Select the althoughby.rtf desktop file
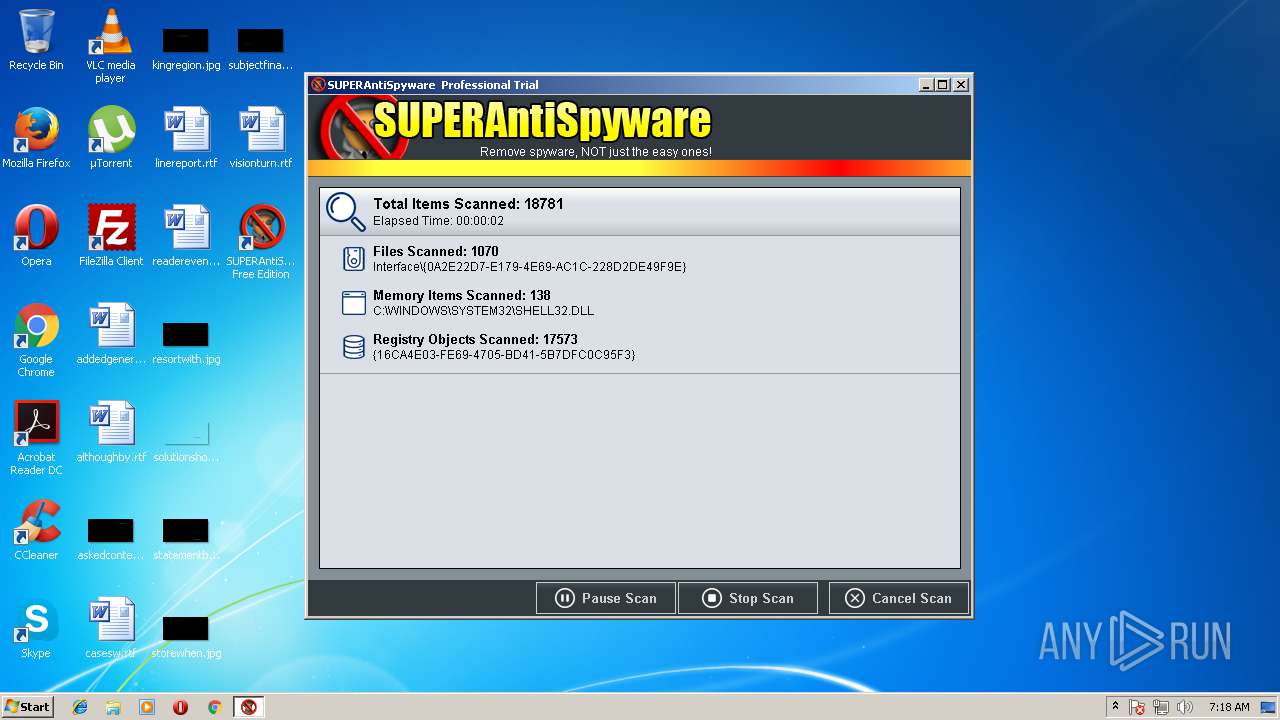This screenshot has width=1280, height=720. (111, 432)
